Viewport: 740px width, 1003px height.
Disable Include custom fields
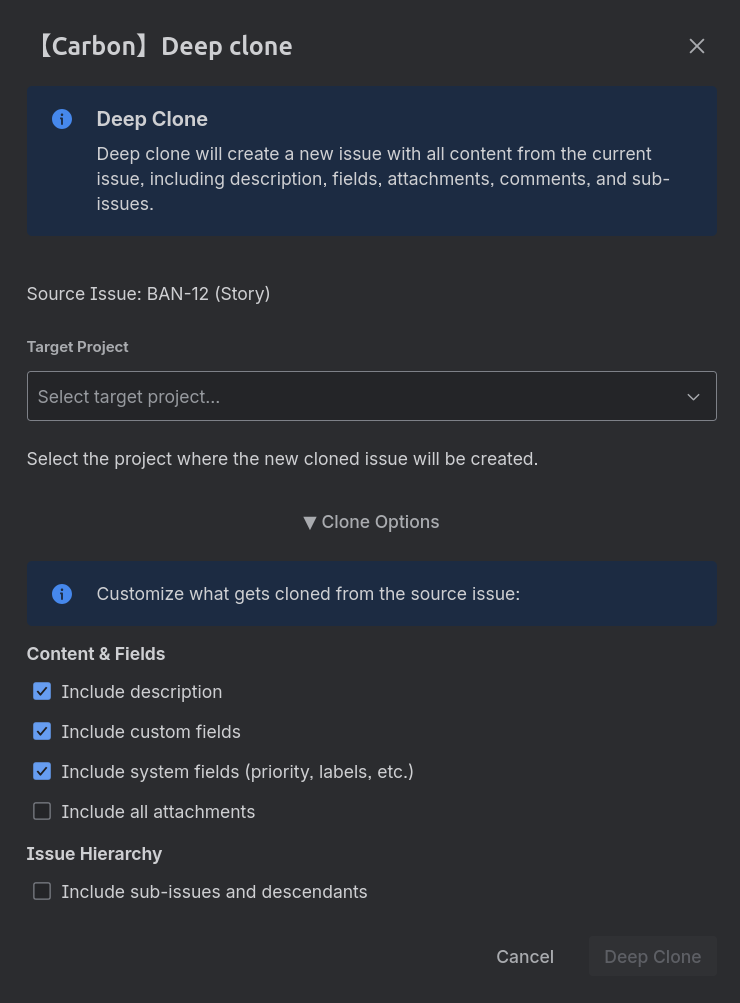click(x=42, y=731)
